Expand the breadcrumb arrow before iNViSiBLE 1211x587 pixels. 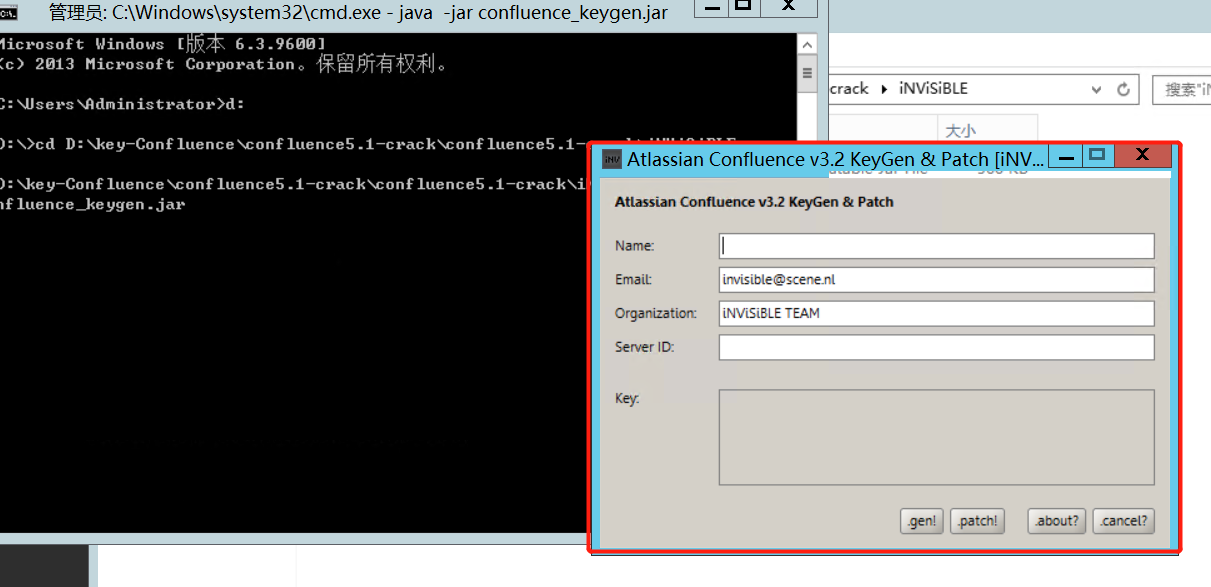[x=883, y=89]
